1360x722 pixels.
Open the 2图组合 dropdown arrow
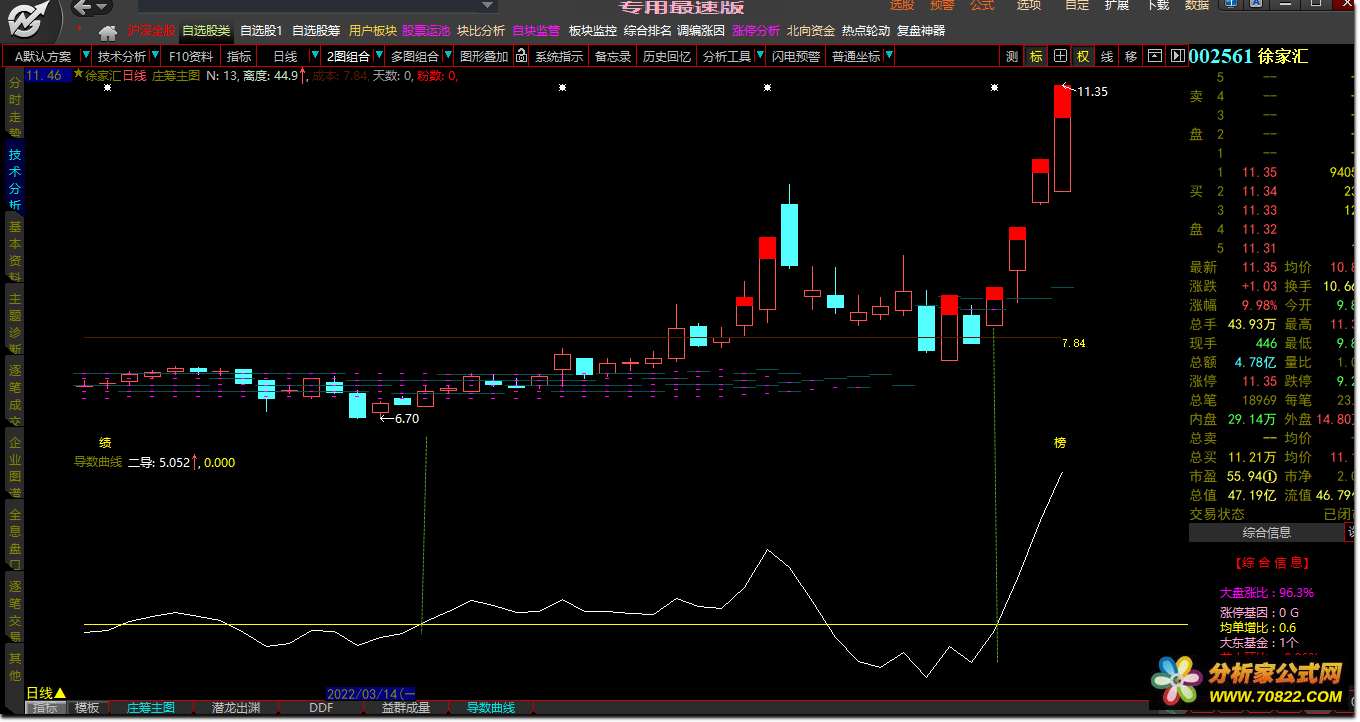tap(379, 56)
